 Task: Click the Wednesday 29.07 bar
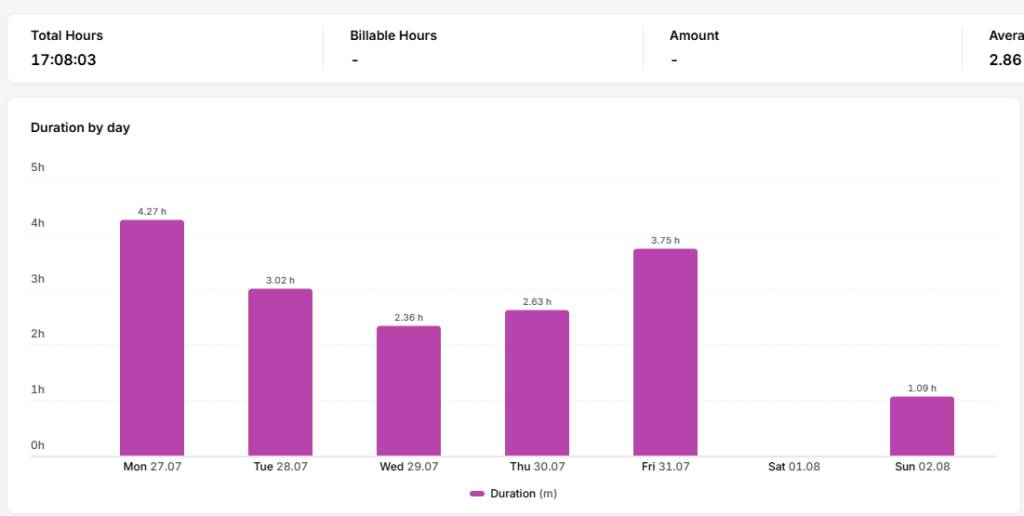click(408, 391)
